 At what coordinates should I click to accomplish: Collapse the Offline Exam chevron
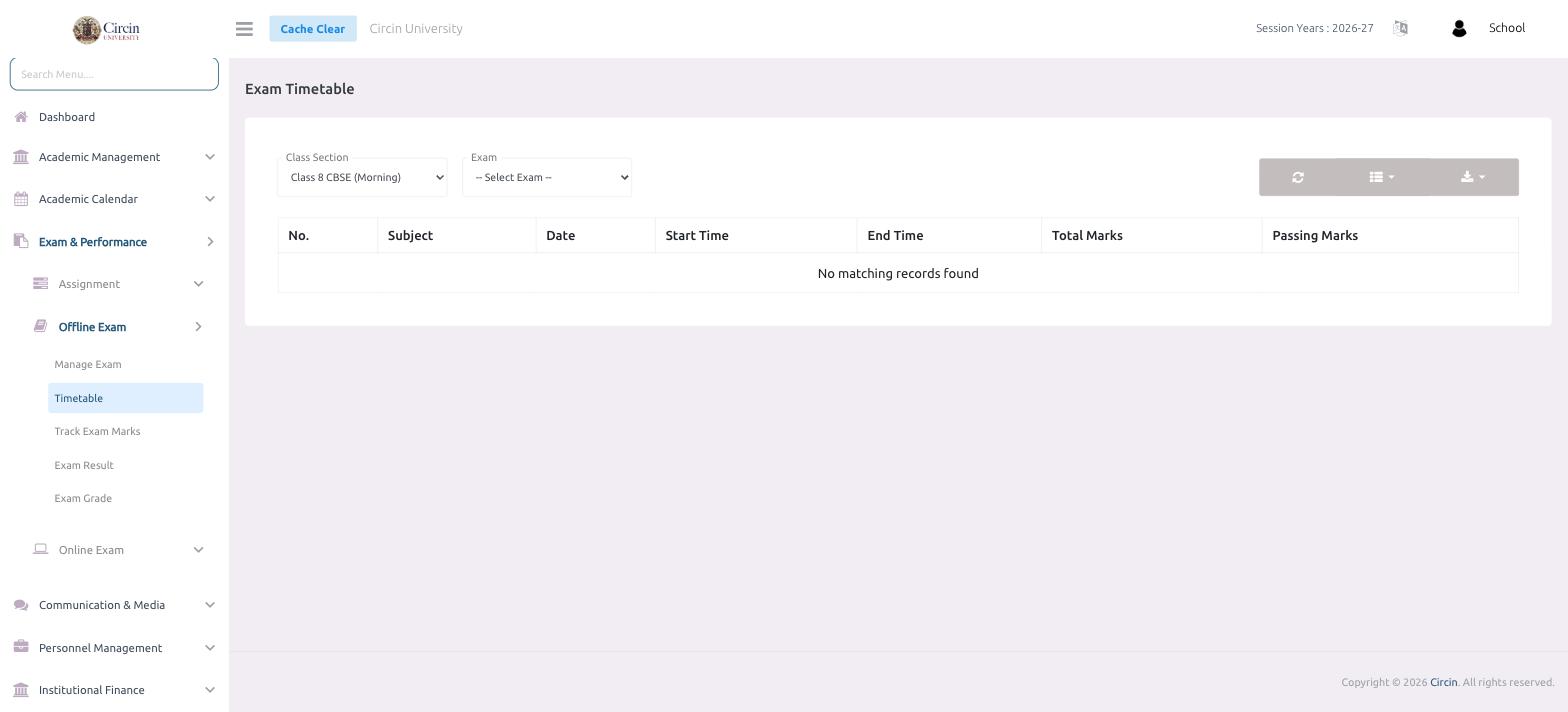tap(198, 327)
